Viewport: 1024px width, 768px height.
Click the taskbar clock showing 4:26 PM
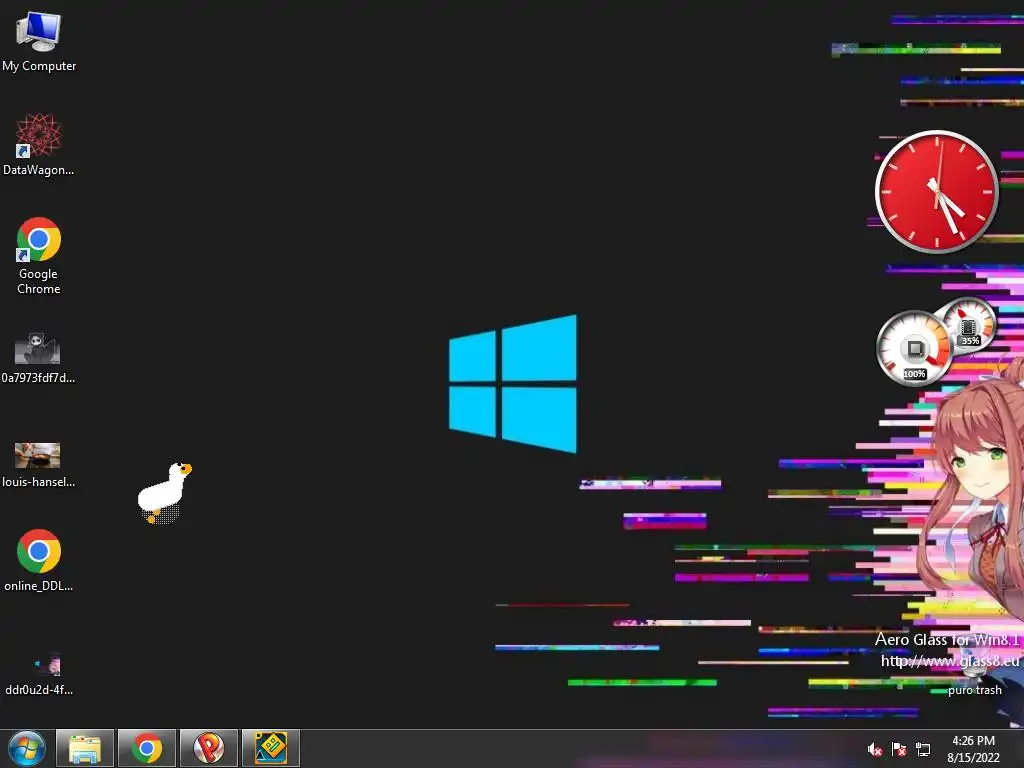pyautogui.click(x=973, y=741)
